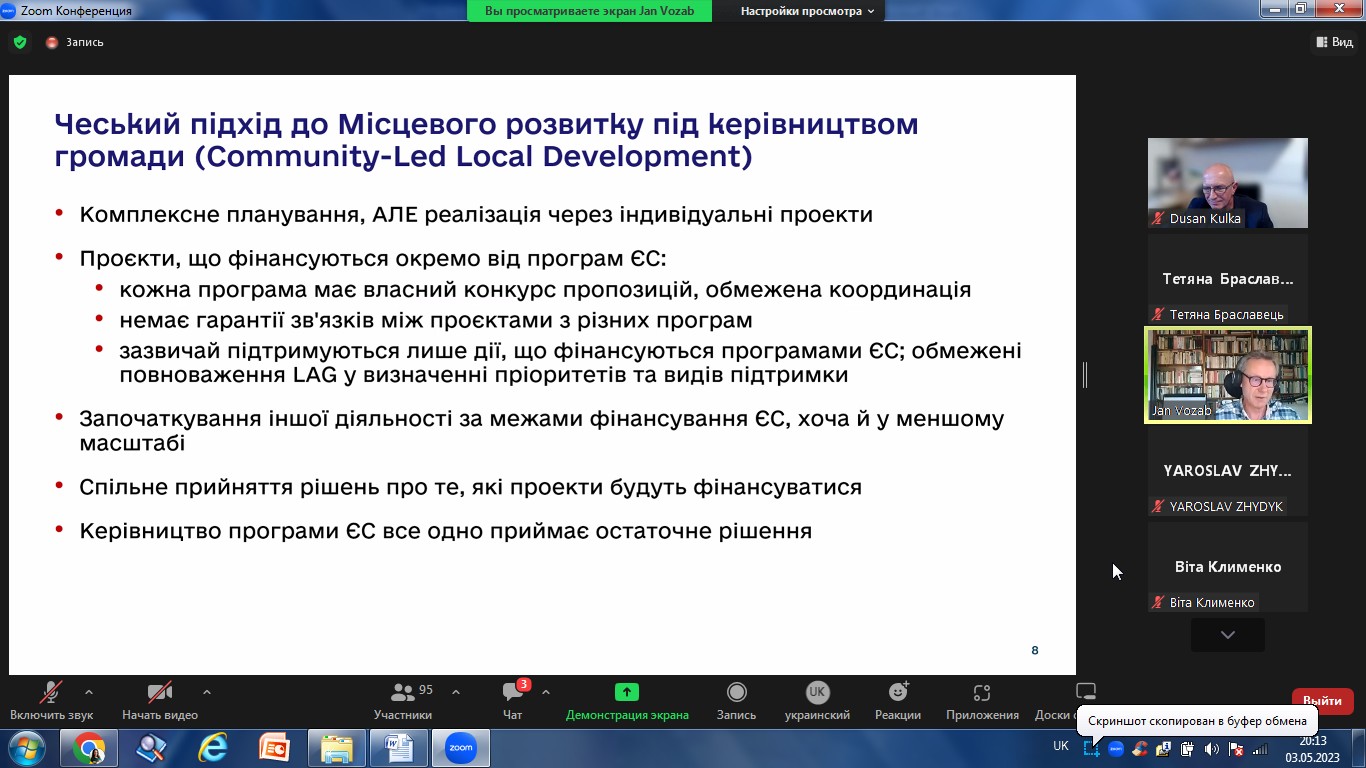The height and width of the screenshot is (768, 1366).
Task: Click the volume speaker tray icon
Action: [1211, 749]
